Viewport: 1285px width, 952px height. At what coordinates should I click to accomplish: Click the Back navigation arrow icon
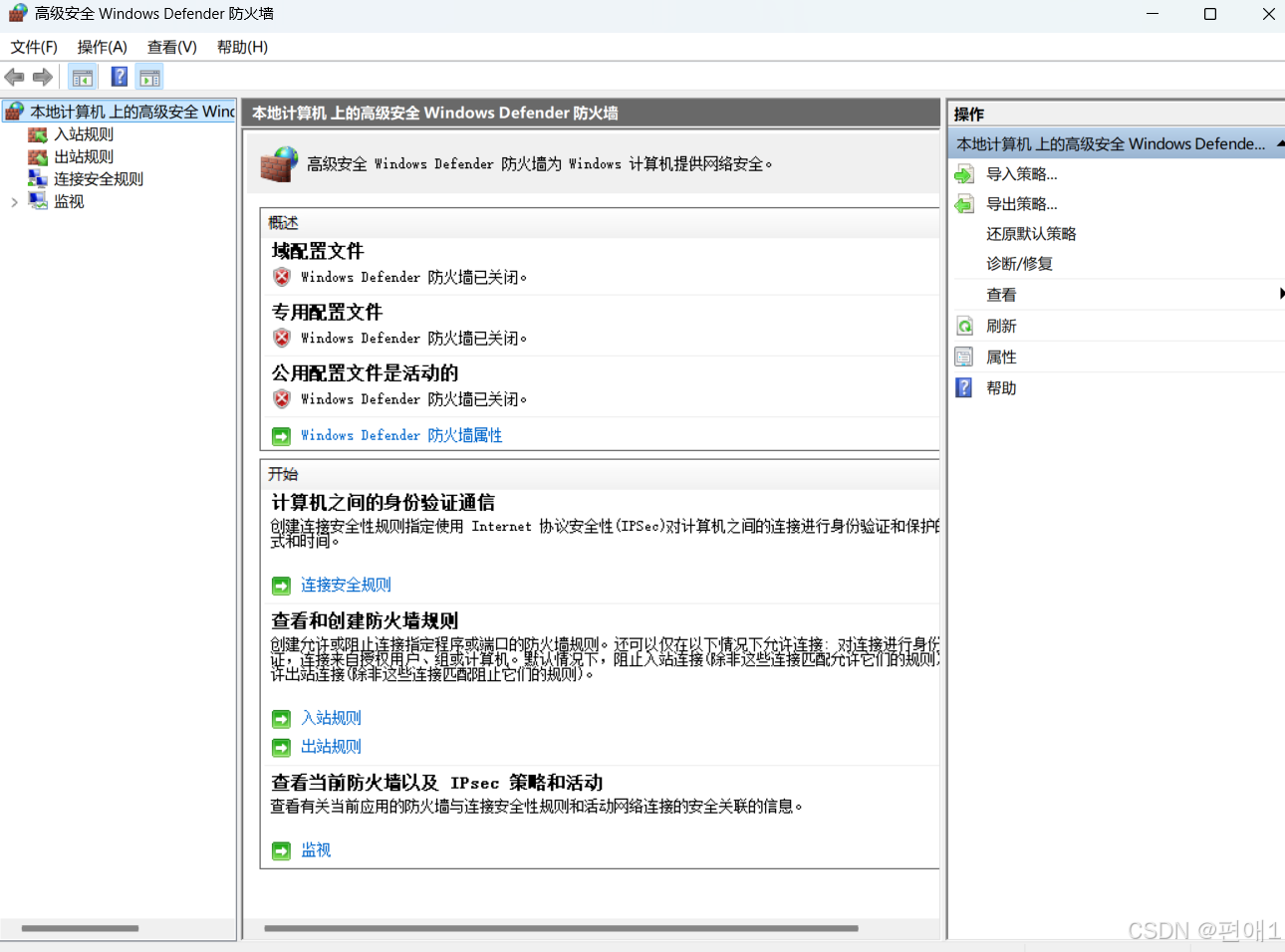click(x=14, y=77)
